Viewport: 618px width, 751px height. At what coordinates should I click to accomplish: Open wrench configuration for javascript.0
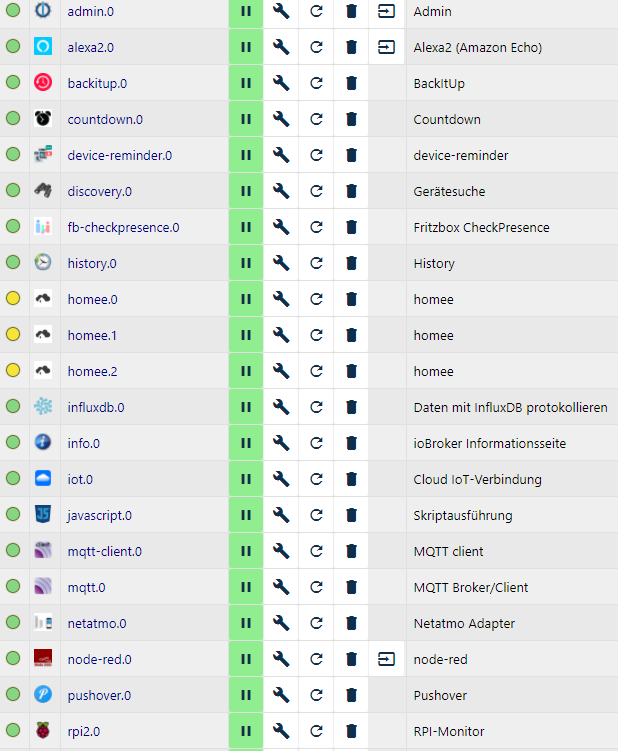pos(281,515)
